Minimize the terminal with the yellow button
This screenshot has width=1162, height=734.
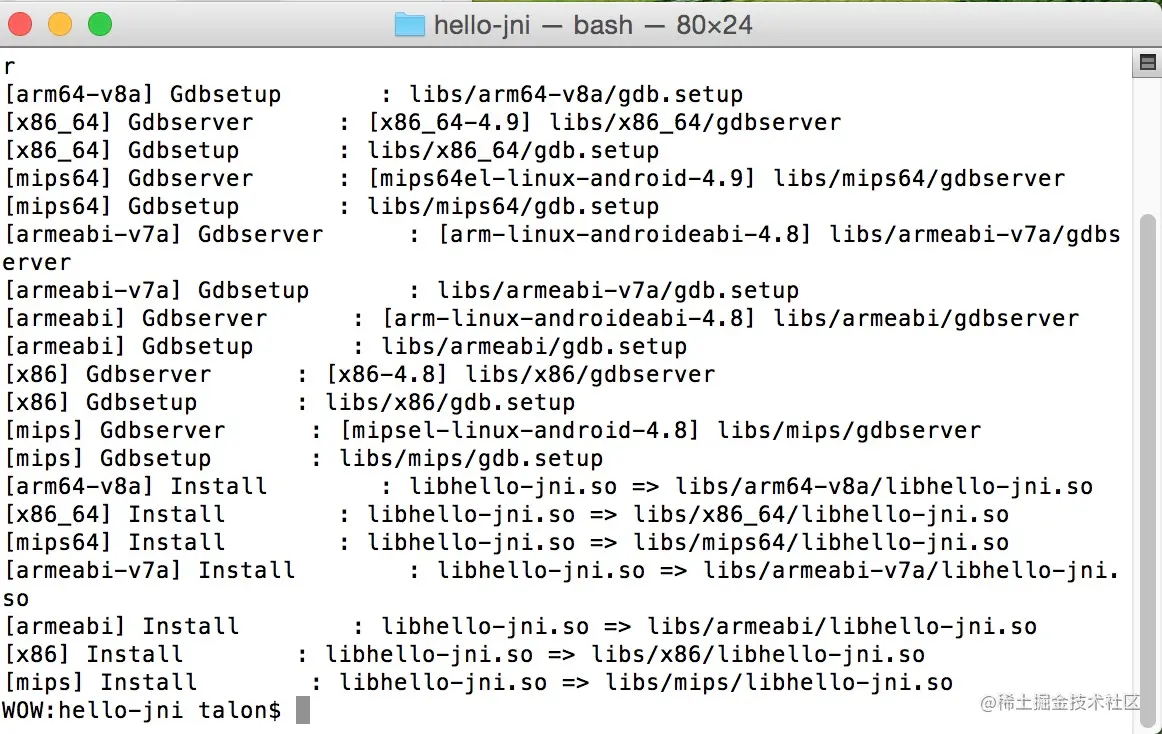60,24
